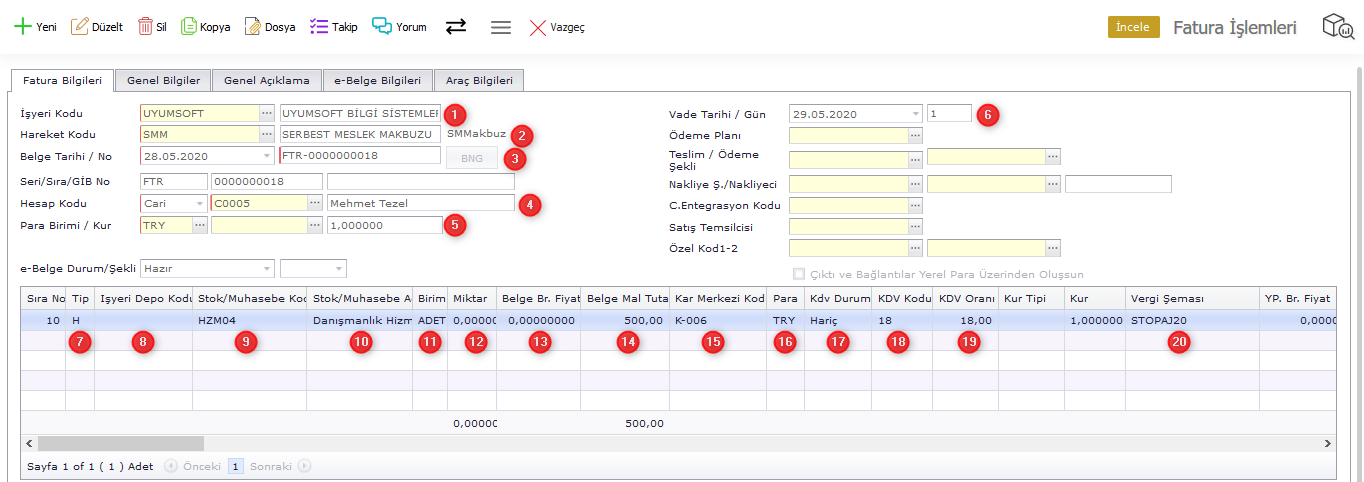Switch to the Genel Bilgiler tab
Viewport: 1364px width, 482px height.
click(163, 80)
